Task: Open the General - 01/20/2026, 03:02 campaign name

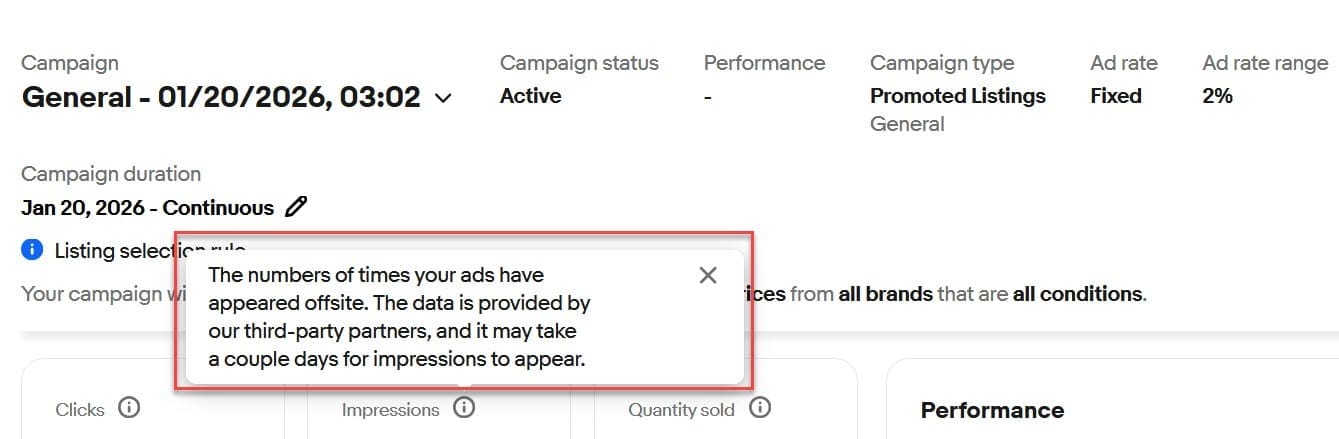Action: pos(220,98)
